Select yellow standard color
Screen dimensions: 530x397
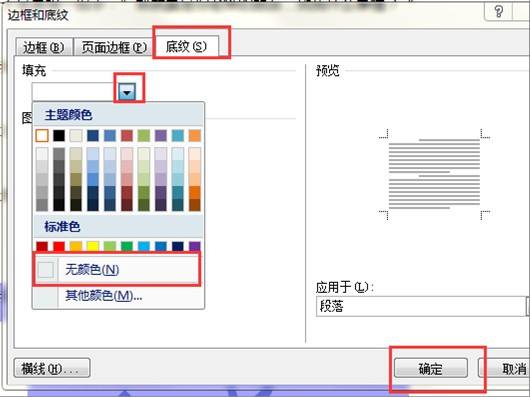click(93, 246)
